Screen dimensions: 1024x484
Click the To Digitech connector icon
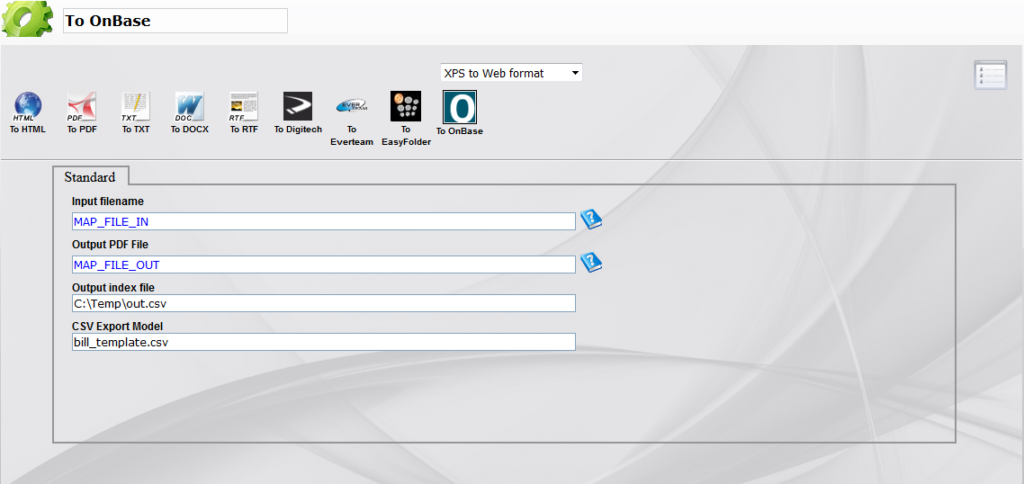(298, 106)
